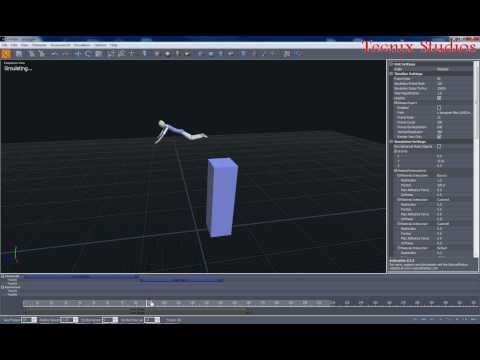Image resolution: width=480 pixels, height=360 pixels.
Task: Open the Edit menu
Action: tap(15, 45)
